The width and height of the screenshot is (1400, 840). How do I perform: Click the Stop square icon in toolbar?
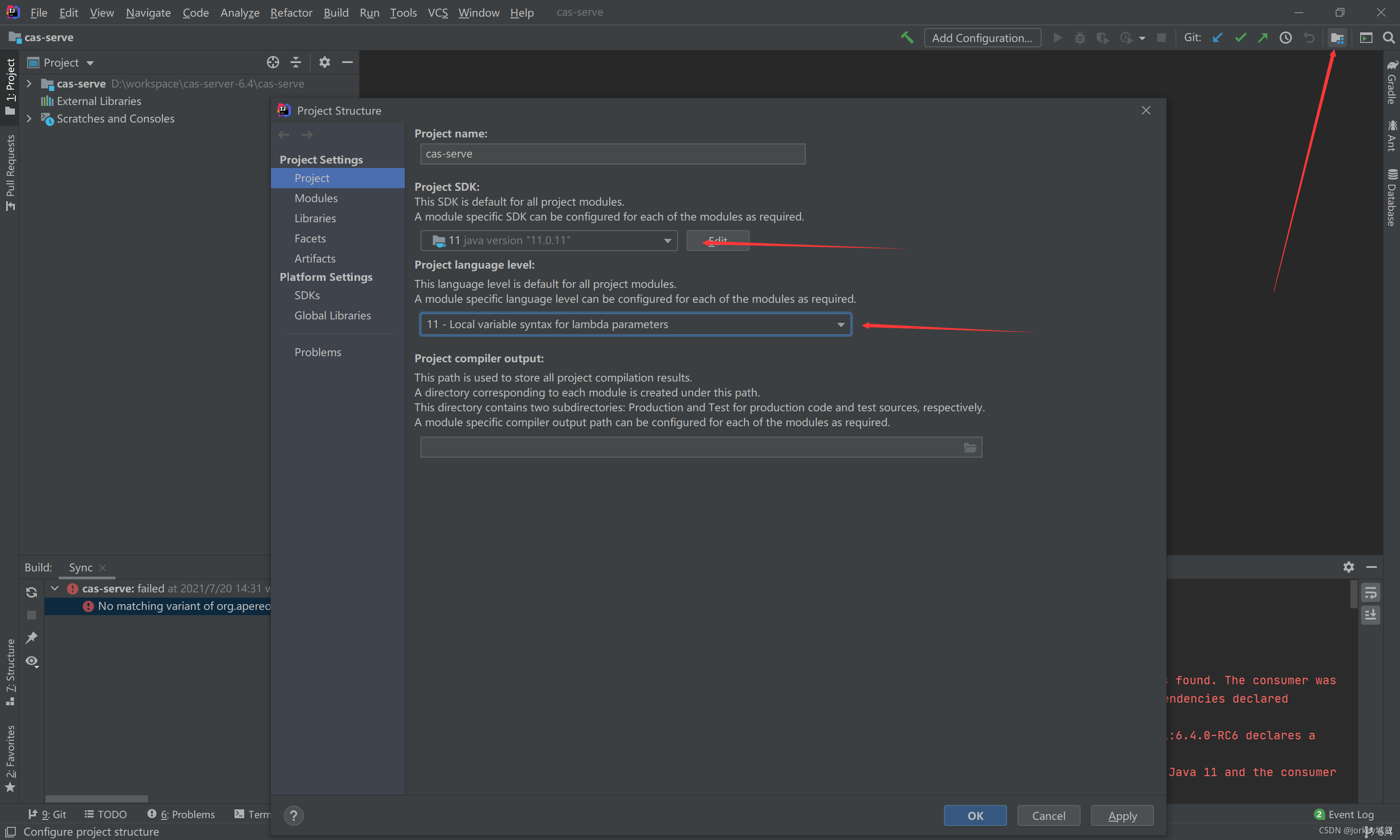[1161, 38]
